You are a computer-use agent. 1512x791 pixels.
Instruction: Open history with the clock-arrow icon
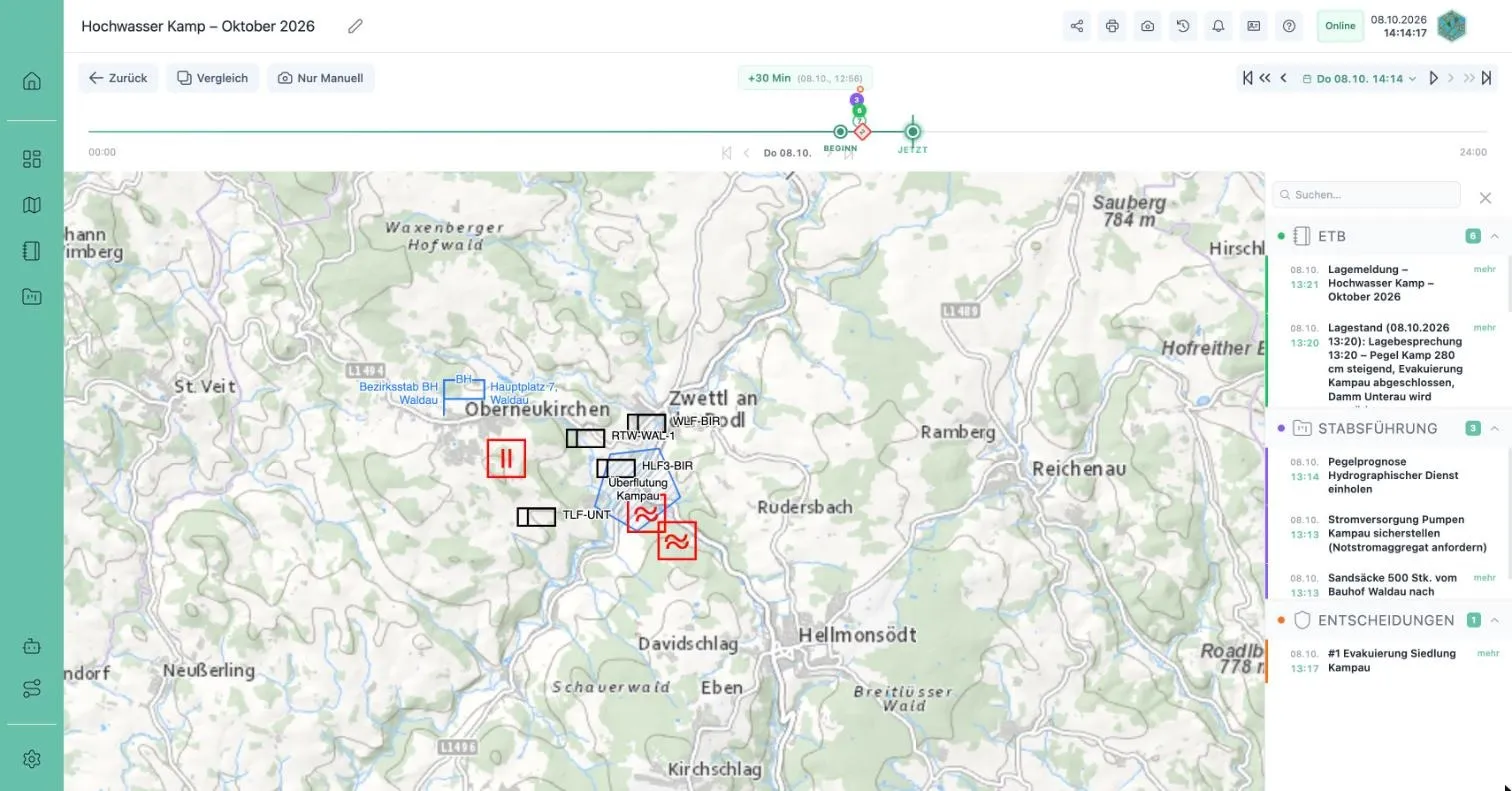point(1183,26)
